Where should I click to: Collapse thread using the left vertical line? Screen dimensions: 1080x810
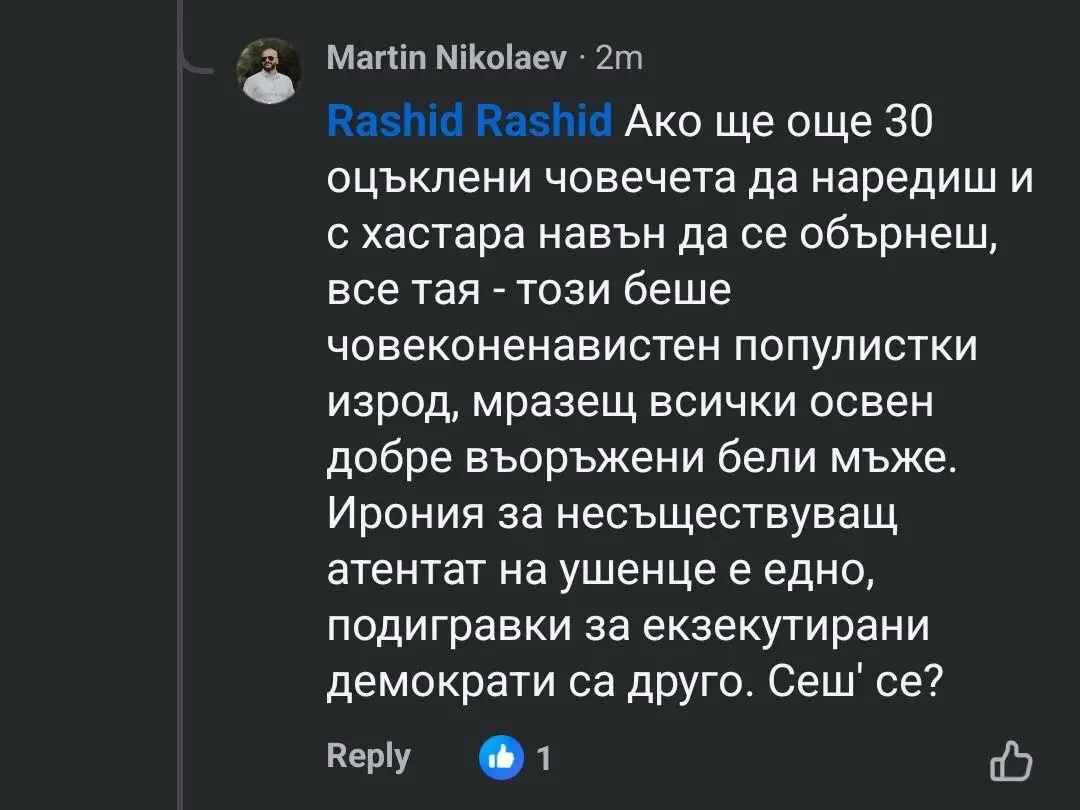tap(180, 400)
